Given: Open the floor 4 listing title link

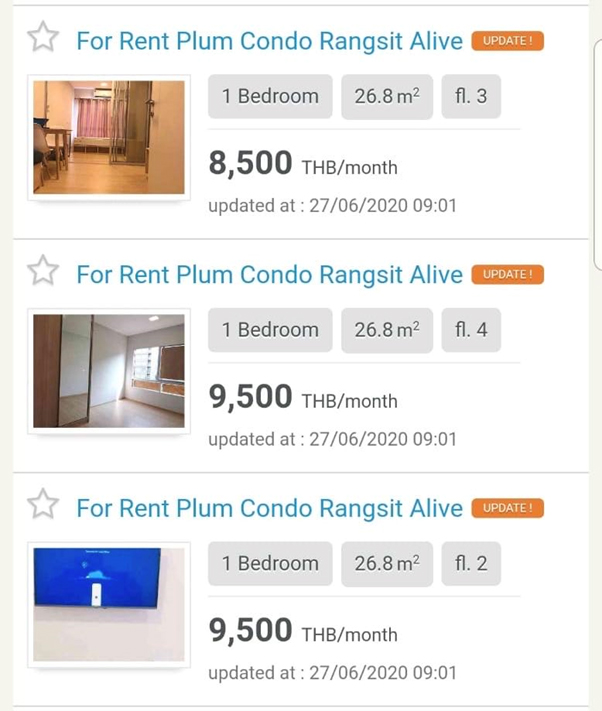Looking at the screenshot, I should point(269,274).
